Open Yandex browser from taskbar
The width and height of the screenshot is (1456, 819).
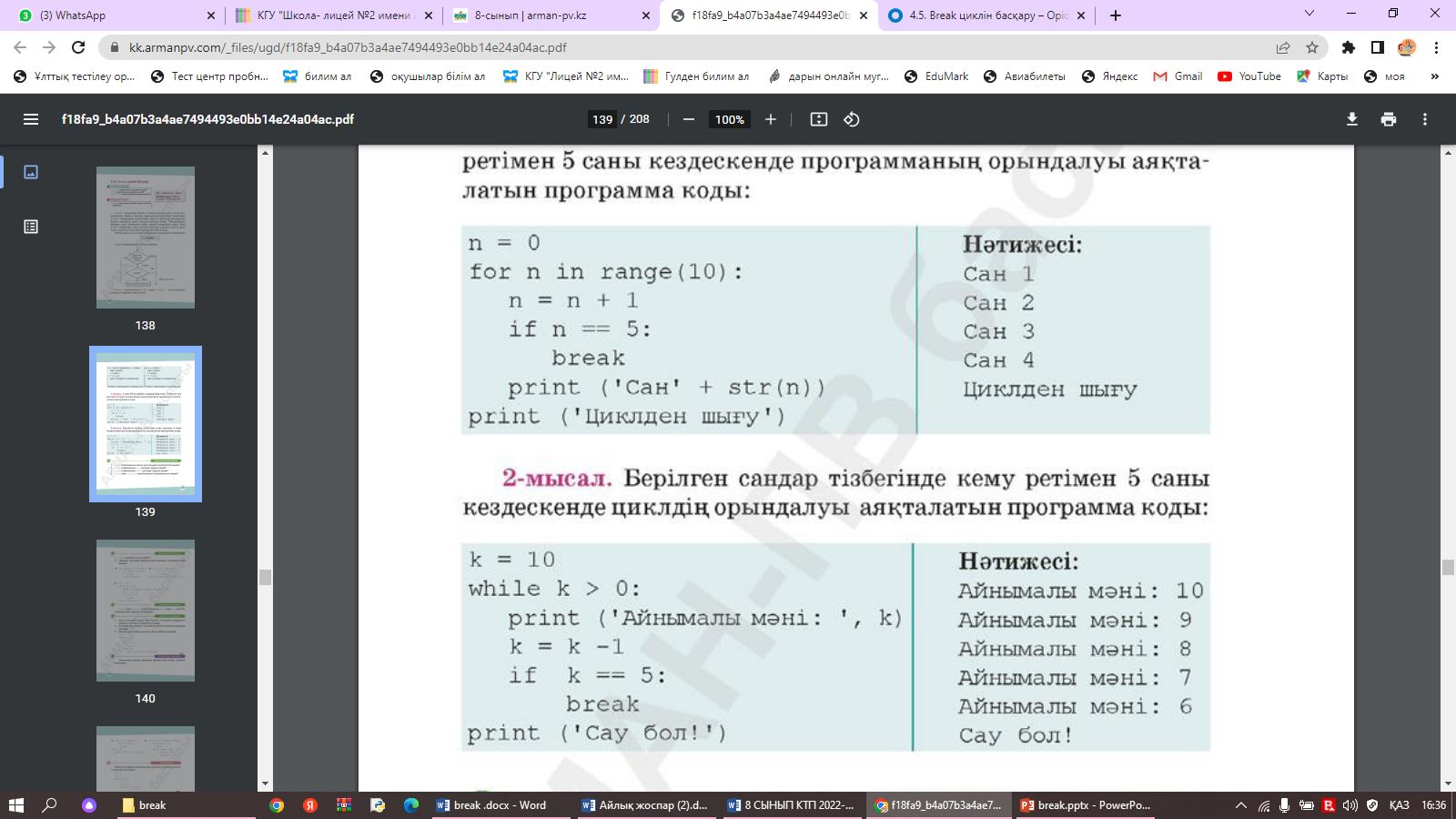pyautogui.click(x=310, y=805)
